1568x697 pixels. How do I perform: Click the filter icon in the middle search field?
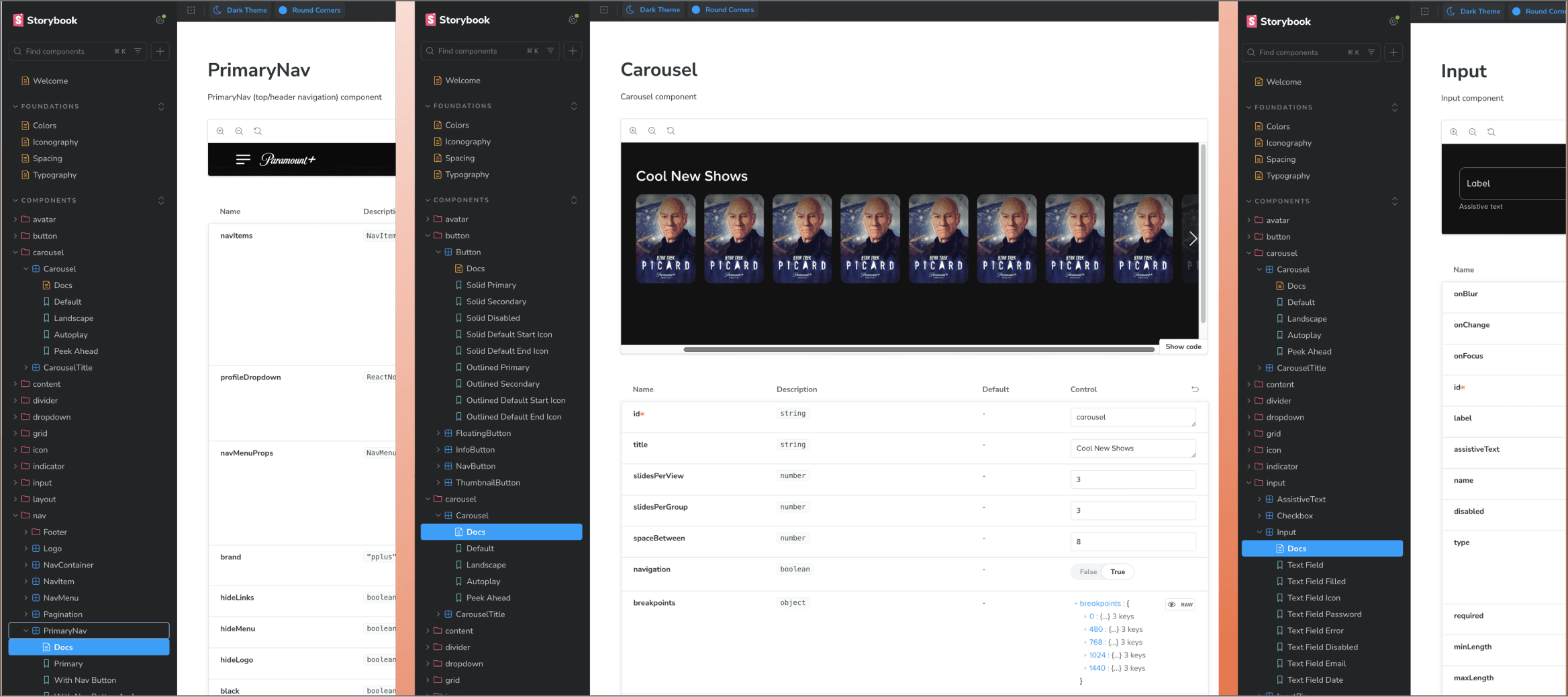click(x=550, y=51)
